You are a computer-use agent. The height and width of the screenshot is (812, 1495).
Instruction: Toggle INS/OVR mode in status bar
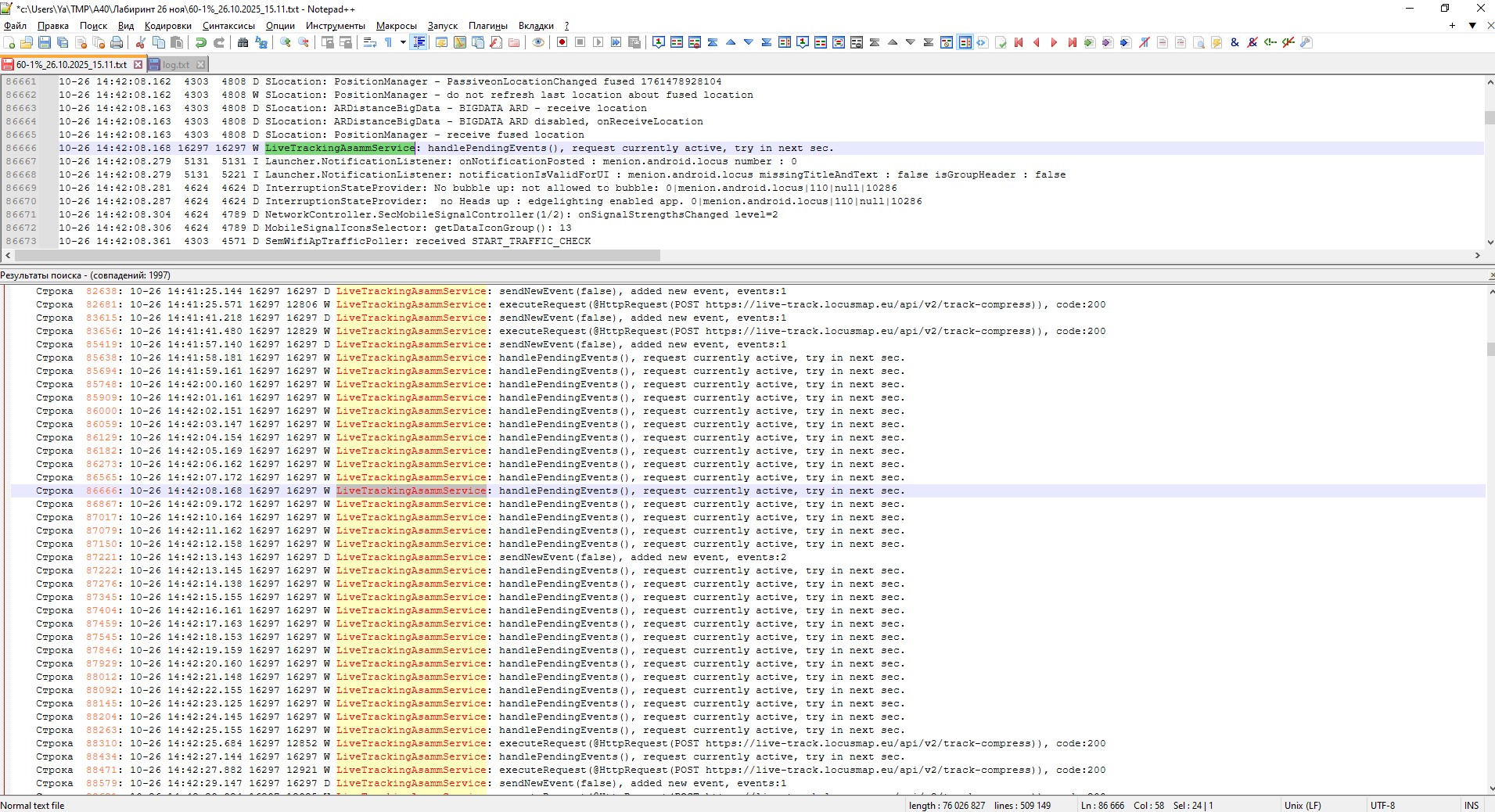1472,805
